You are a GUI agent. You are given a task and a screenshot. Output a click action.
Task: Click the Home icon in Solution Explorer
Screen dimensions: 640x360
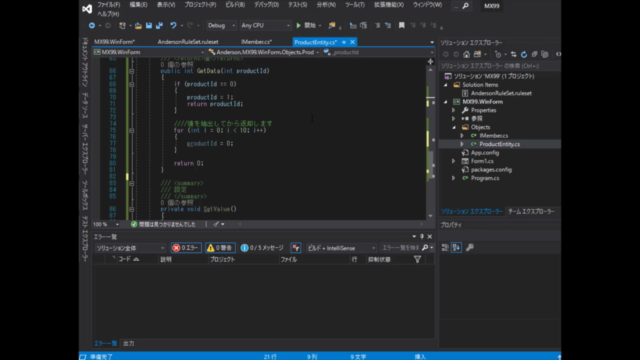click(466, 54)
